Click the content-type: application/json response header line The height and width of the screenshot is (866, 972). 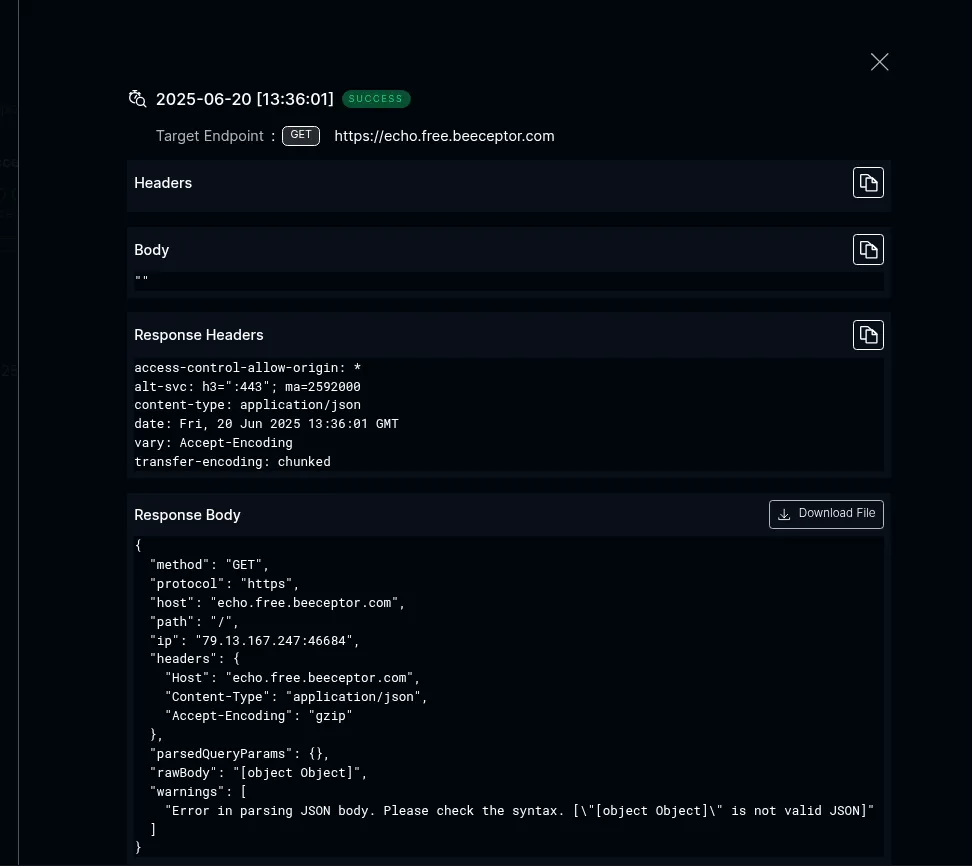(247, 405)
